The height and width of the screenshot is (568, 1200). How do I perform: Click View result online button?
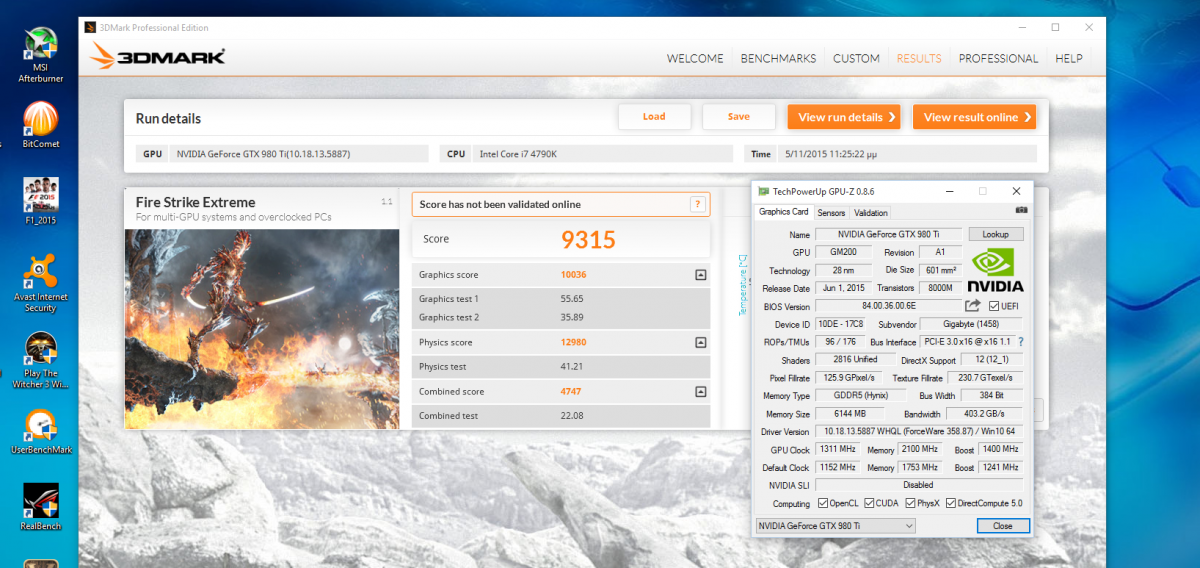pyautogui.click(x=974, y=117)
